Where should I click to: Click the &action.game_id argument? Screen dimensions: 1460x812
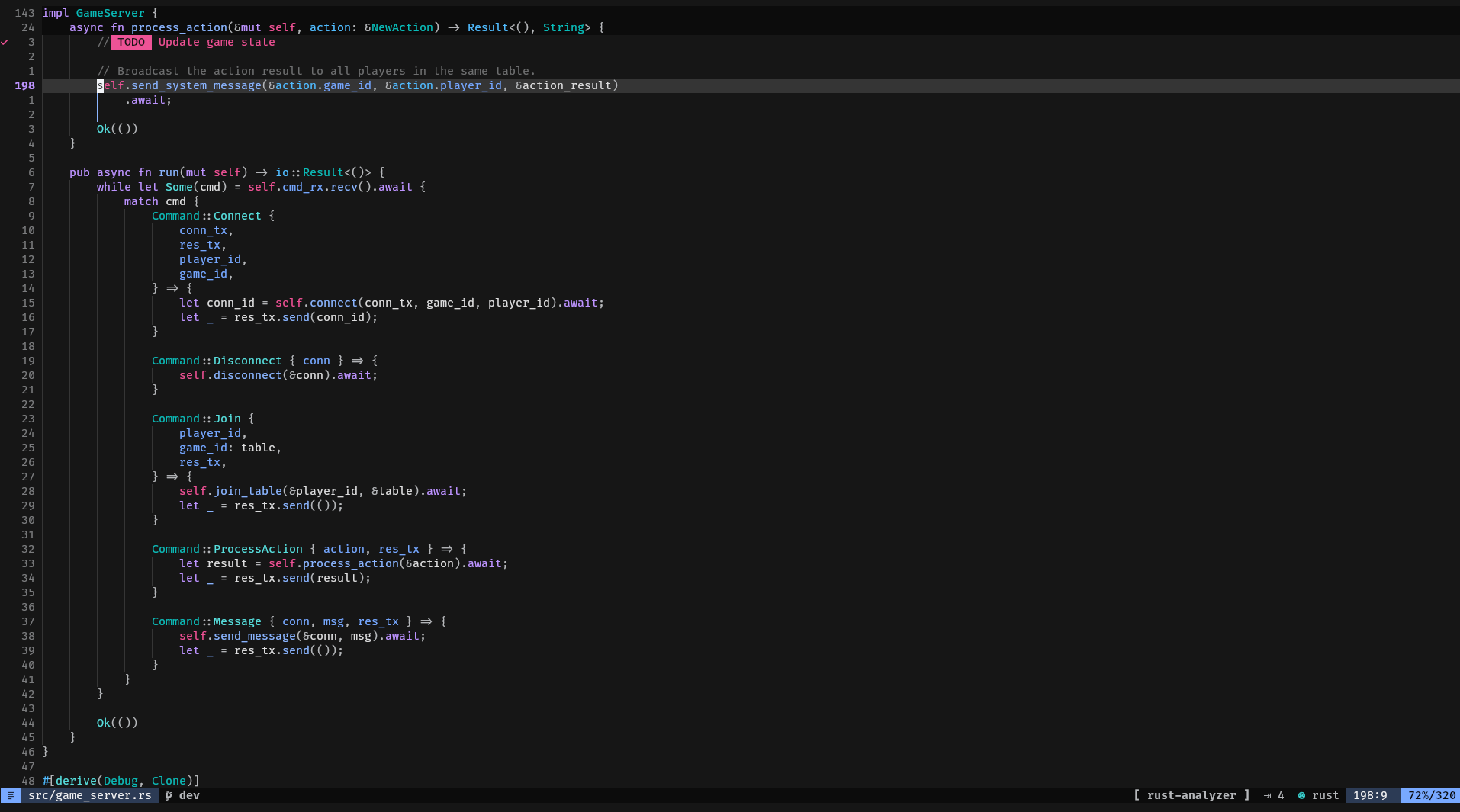coord(320,85)
